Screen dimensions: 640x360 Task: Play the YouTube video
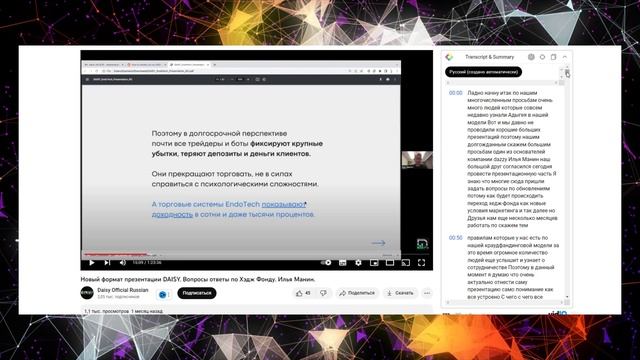click(92, 263)
